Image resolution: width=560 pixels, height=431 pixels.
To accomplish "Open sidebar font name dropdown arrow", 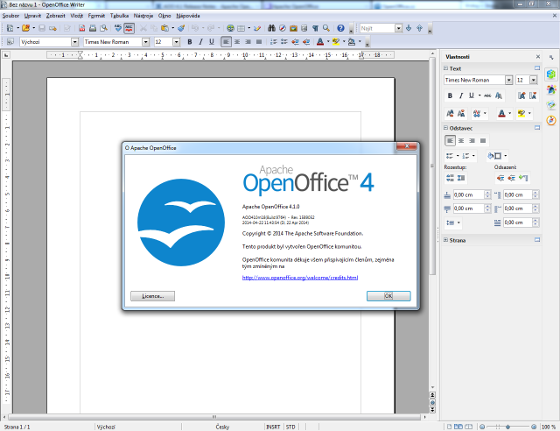I will pyautogui.click(x=509, y=80).
